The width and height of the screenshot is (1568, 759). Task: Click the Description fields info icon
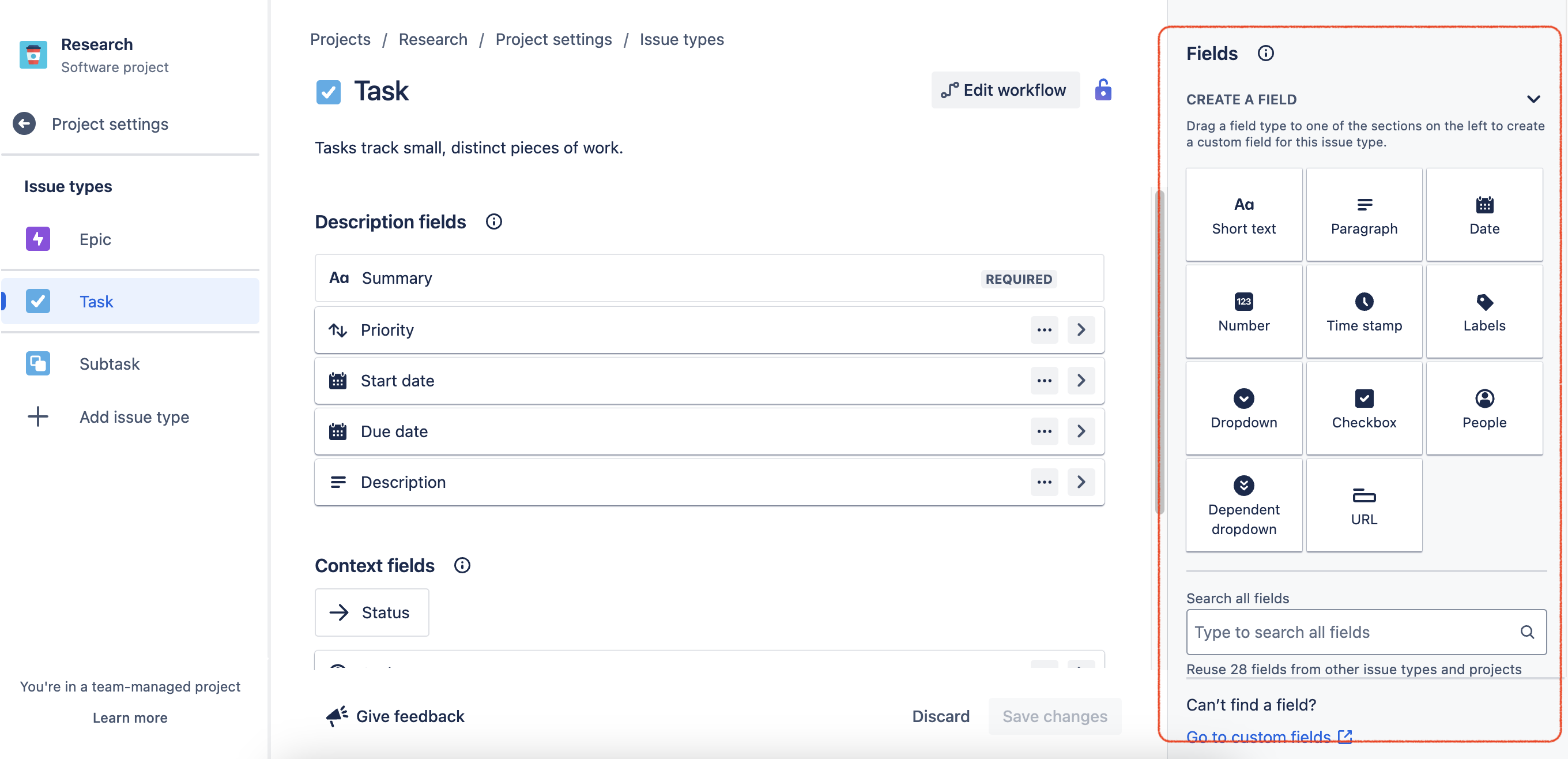click(x=493, y=221)
